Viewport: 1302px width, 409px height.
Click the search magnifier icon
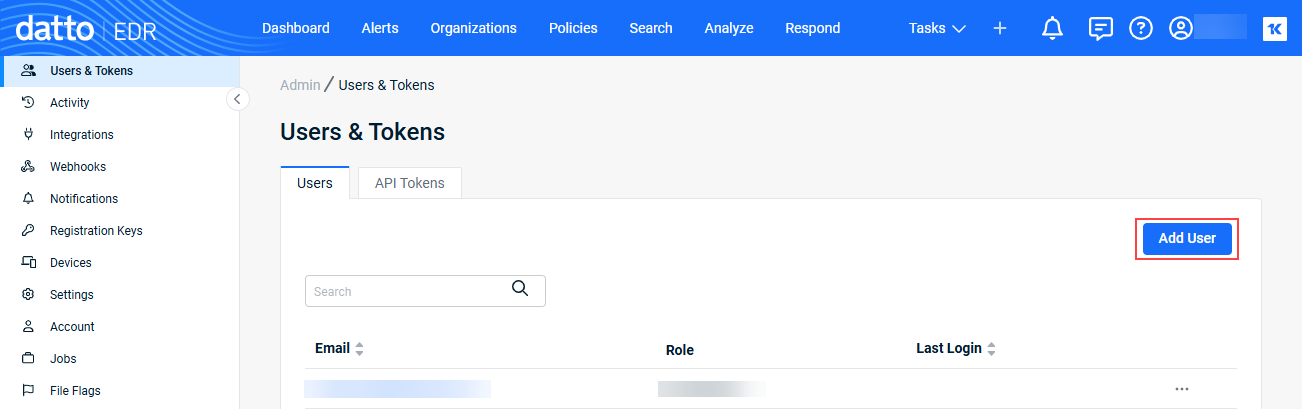click(x=520, y=289)
